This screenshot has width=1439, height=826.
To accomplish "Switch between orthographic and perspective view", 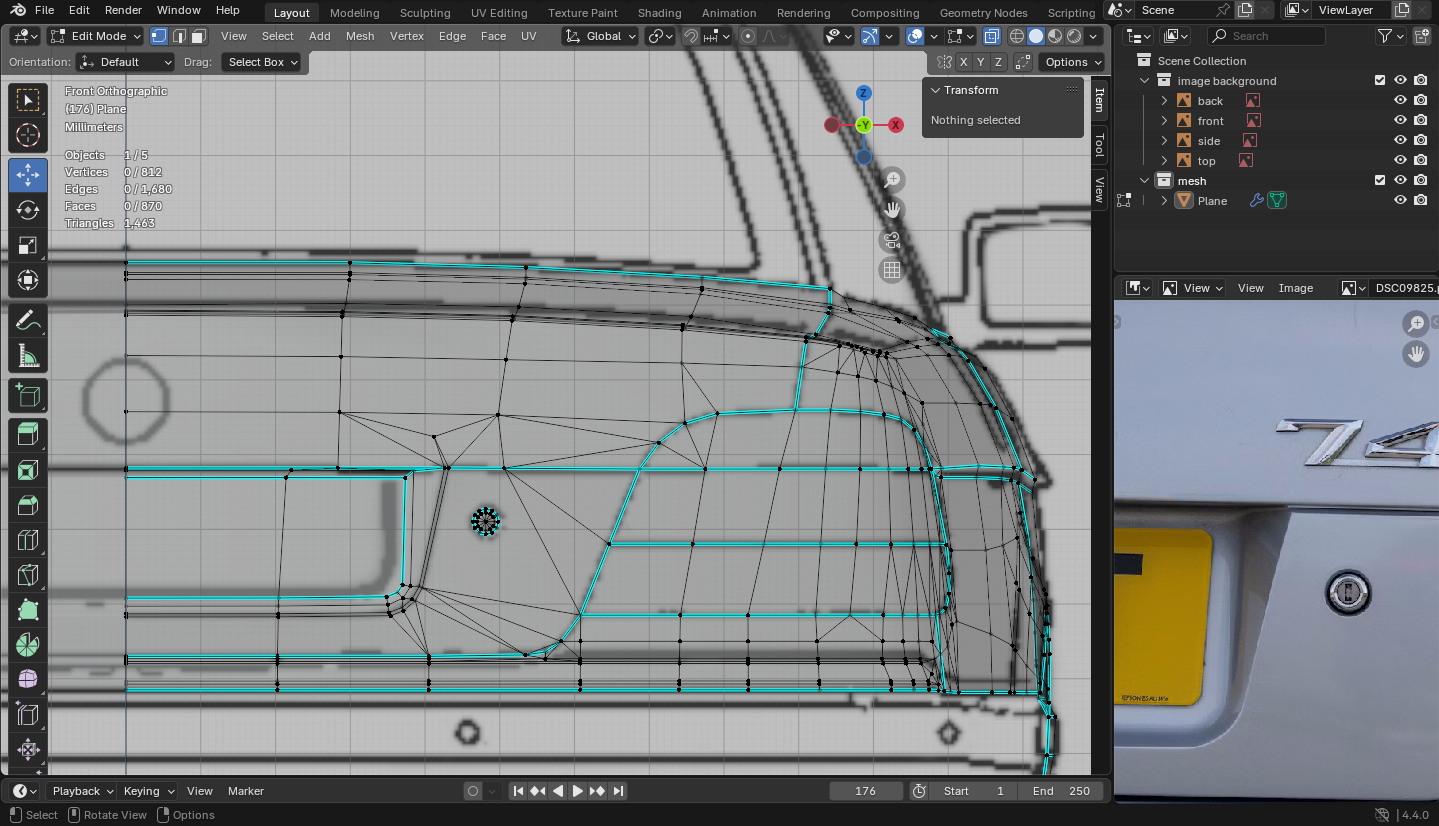I will (892, 270).
